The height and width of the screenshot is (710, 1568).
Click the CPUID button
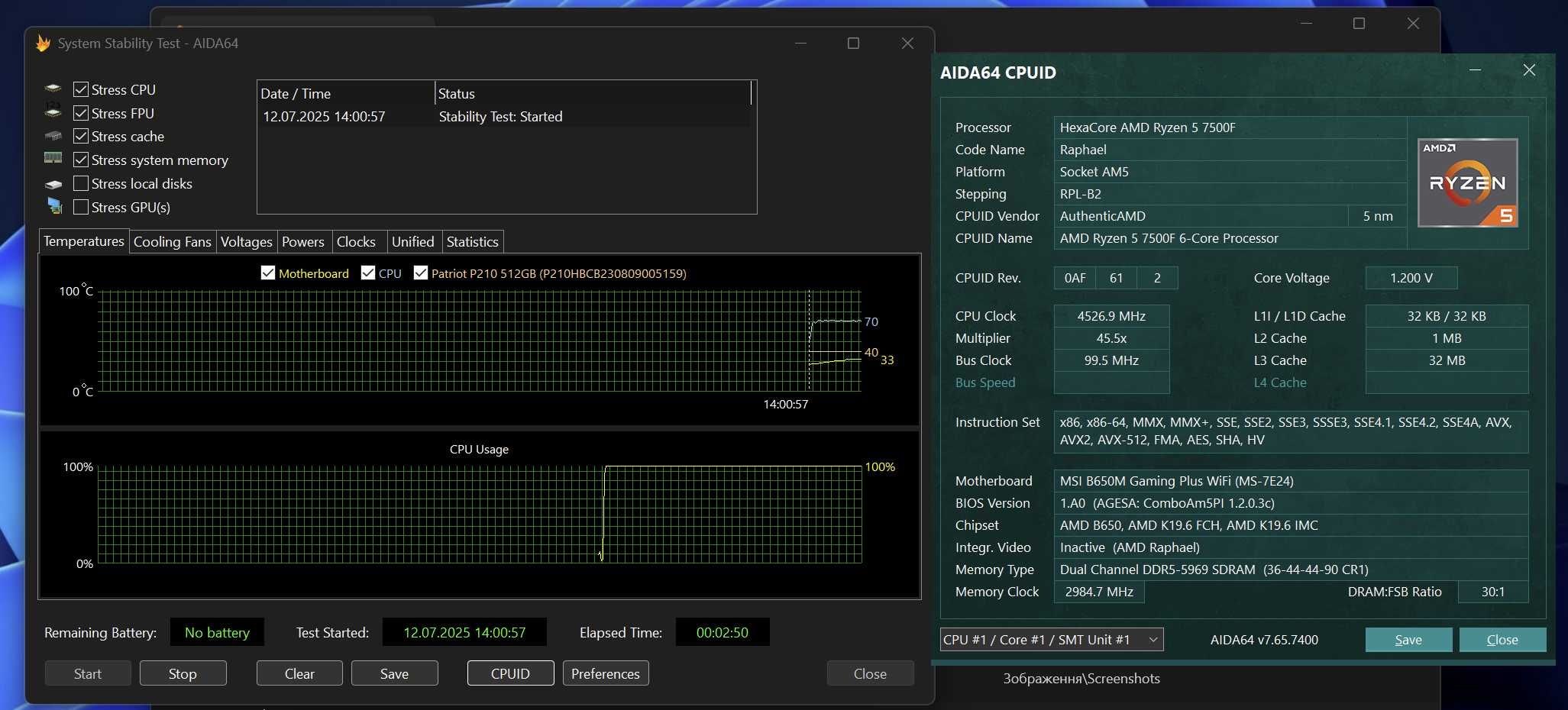pos(511,673)
